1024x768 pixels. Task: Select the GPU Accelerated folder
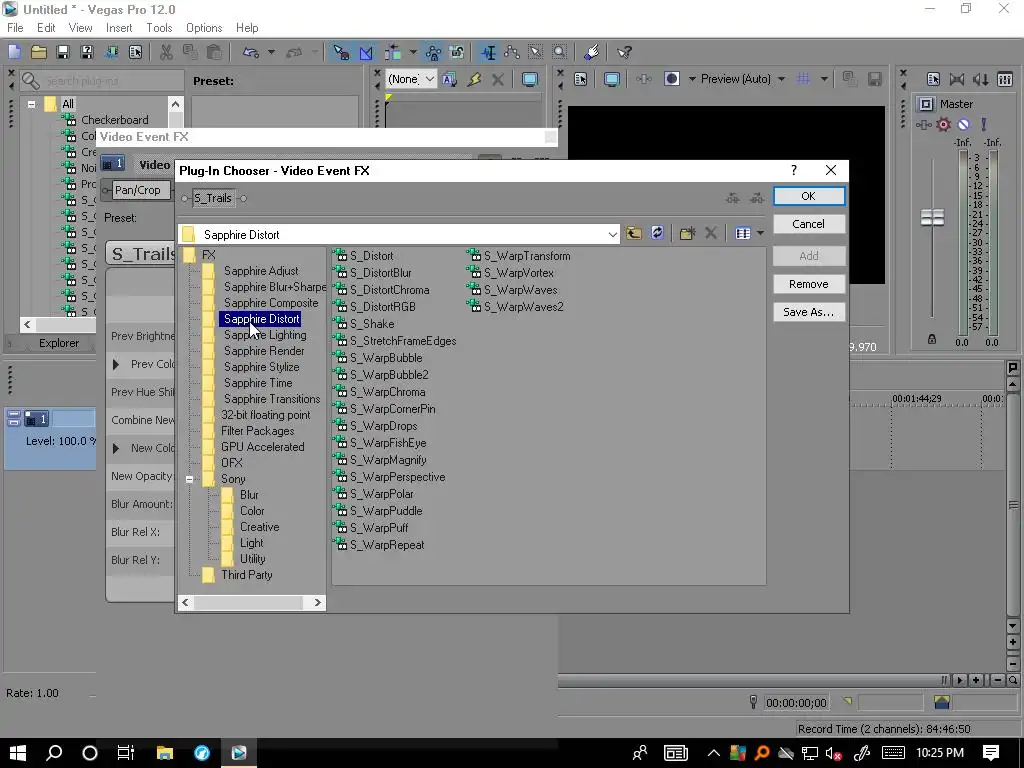pos(262,447)
